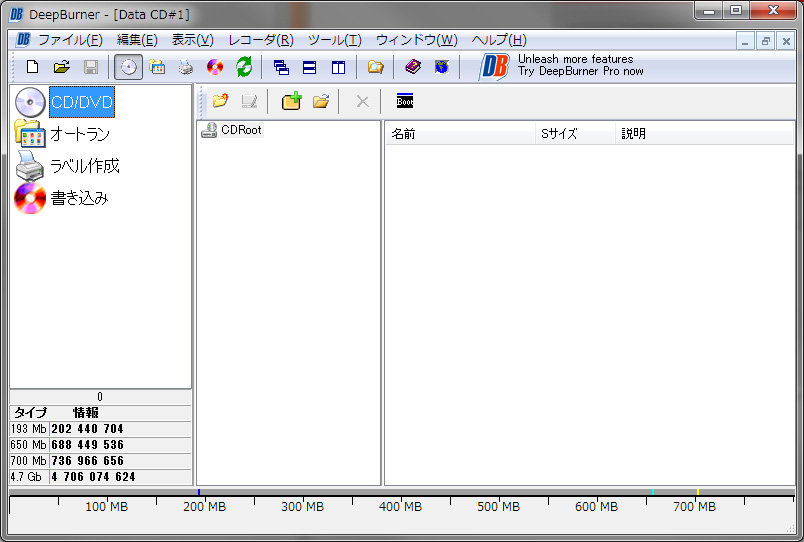Screen dimensions: 804x542
Task: Click the blue marker on capacity bar
Action: [x=199, y=492]
